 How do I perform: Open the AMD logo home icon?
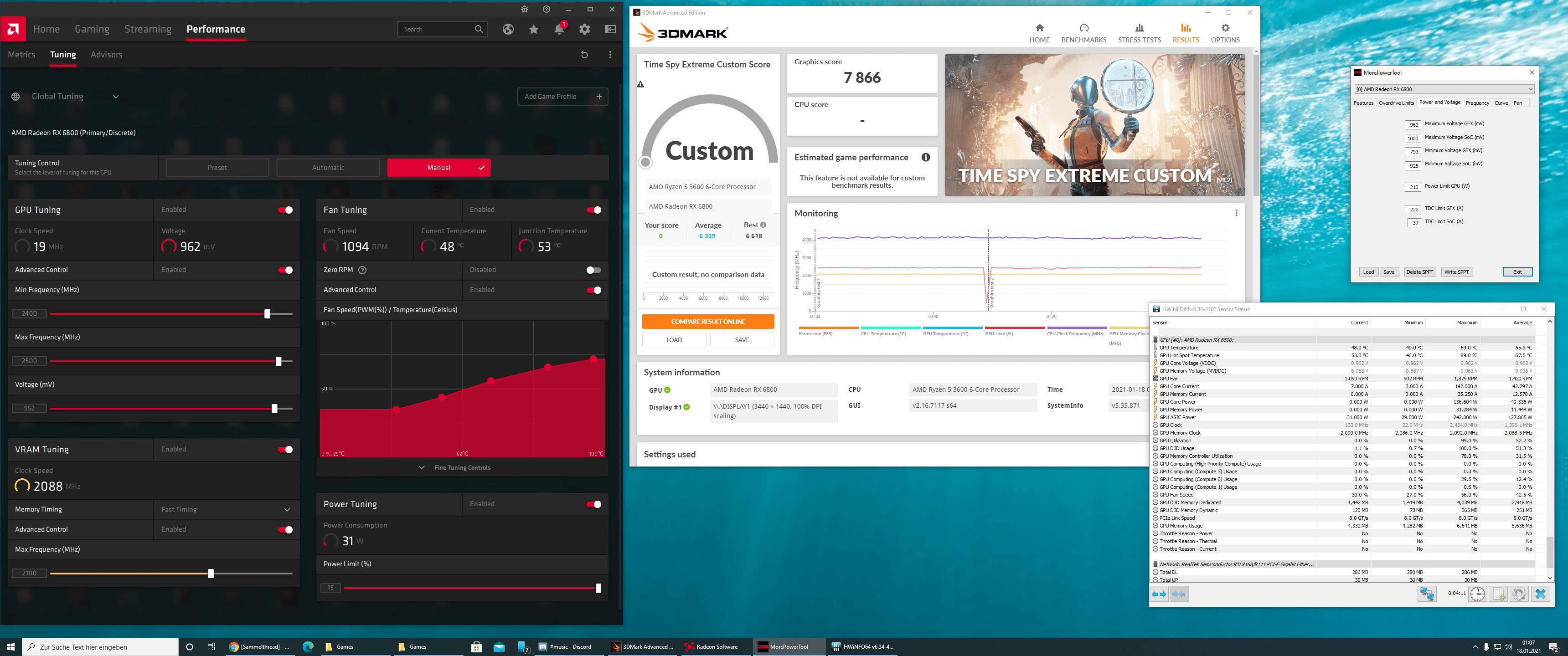[13, 29]
